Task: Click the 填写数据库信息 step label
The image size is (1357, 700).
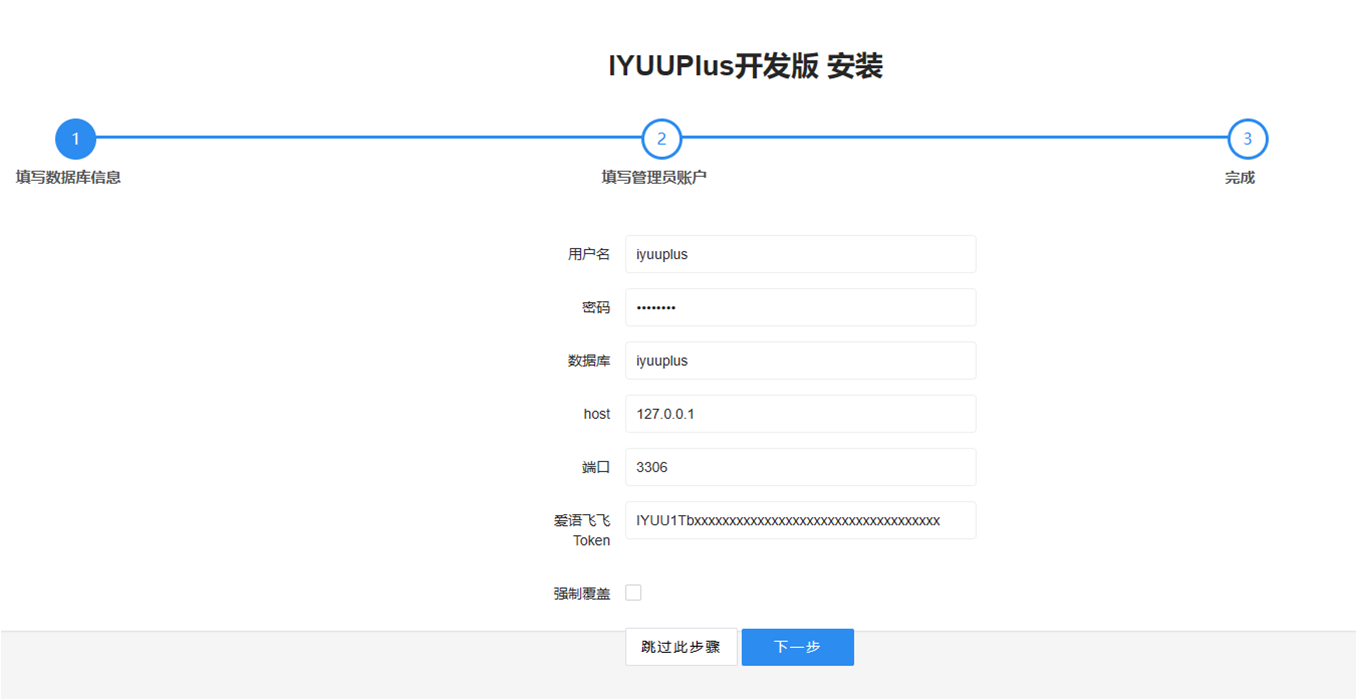Action: [x=68, y=178]
